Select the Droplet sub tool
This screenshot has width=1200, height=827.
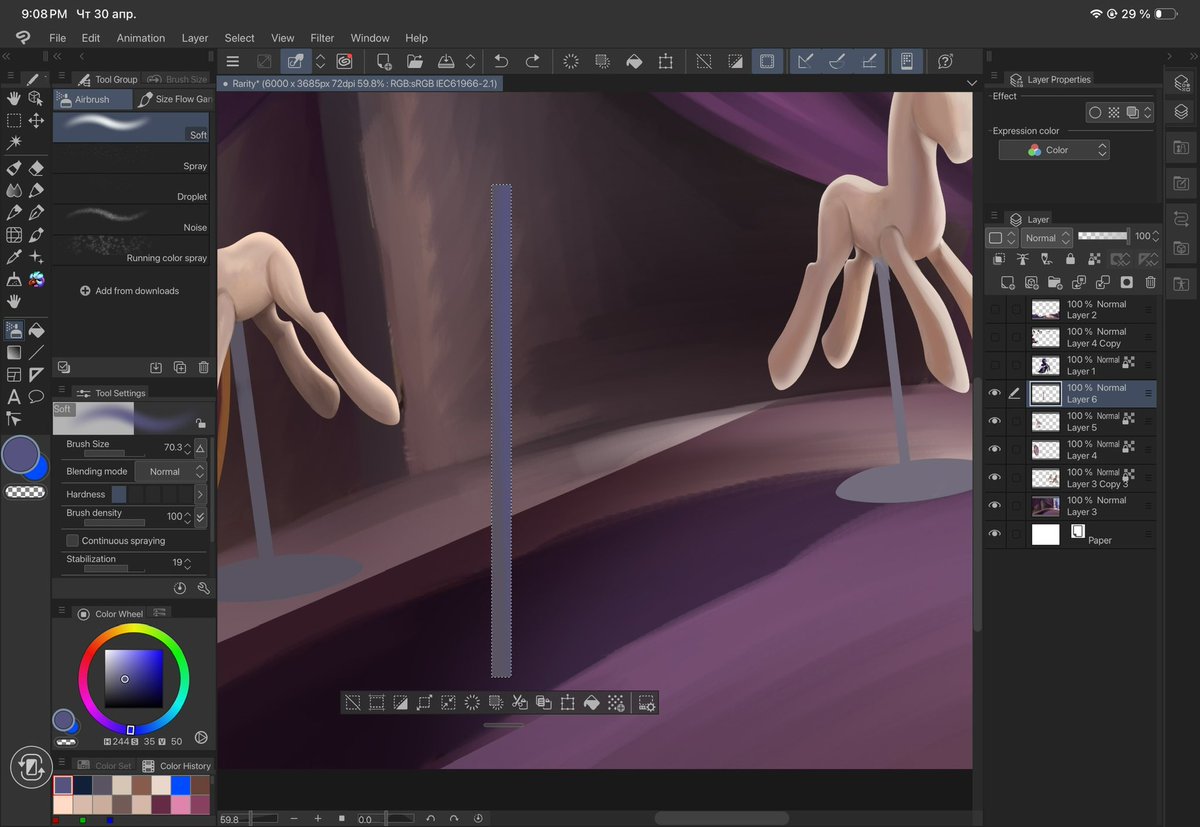point(132,189)
